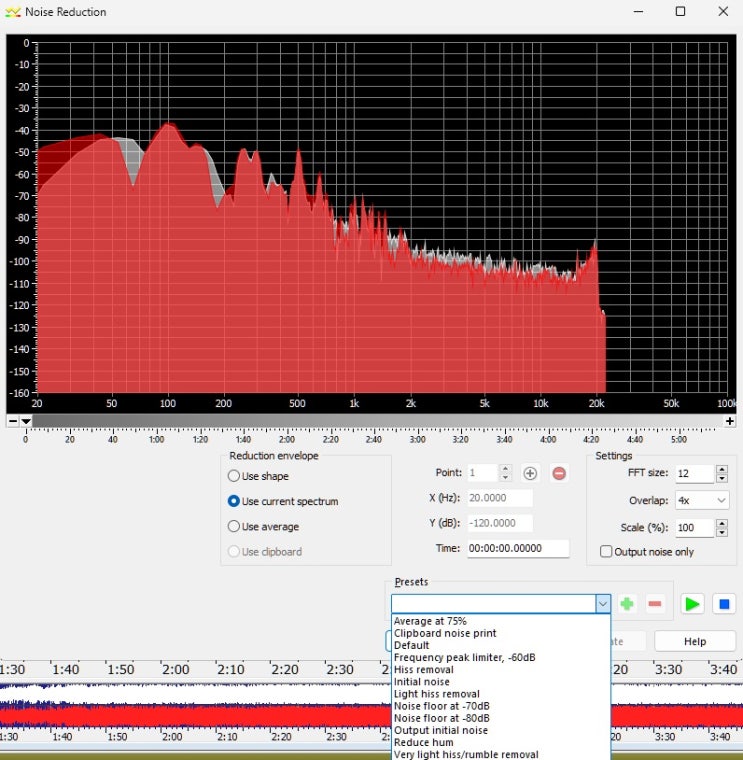Select the Use shape radio button
Image resolution: width=743 pixels, height=760 pixels.
click(x=234, y=476)
